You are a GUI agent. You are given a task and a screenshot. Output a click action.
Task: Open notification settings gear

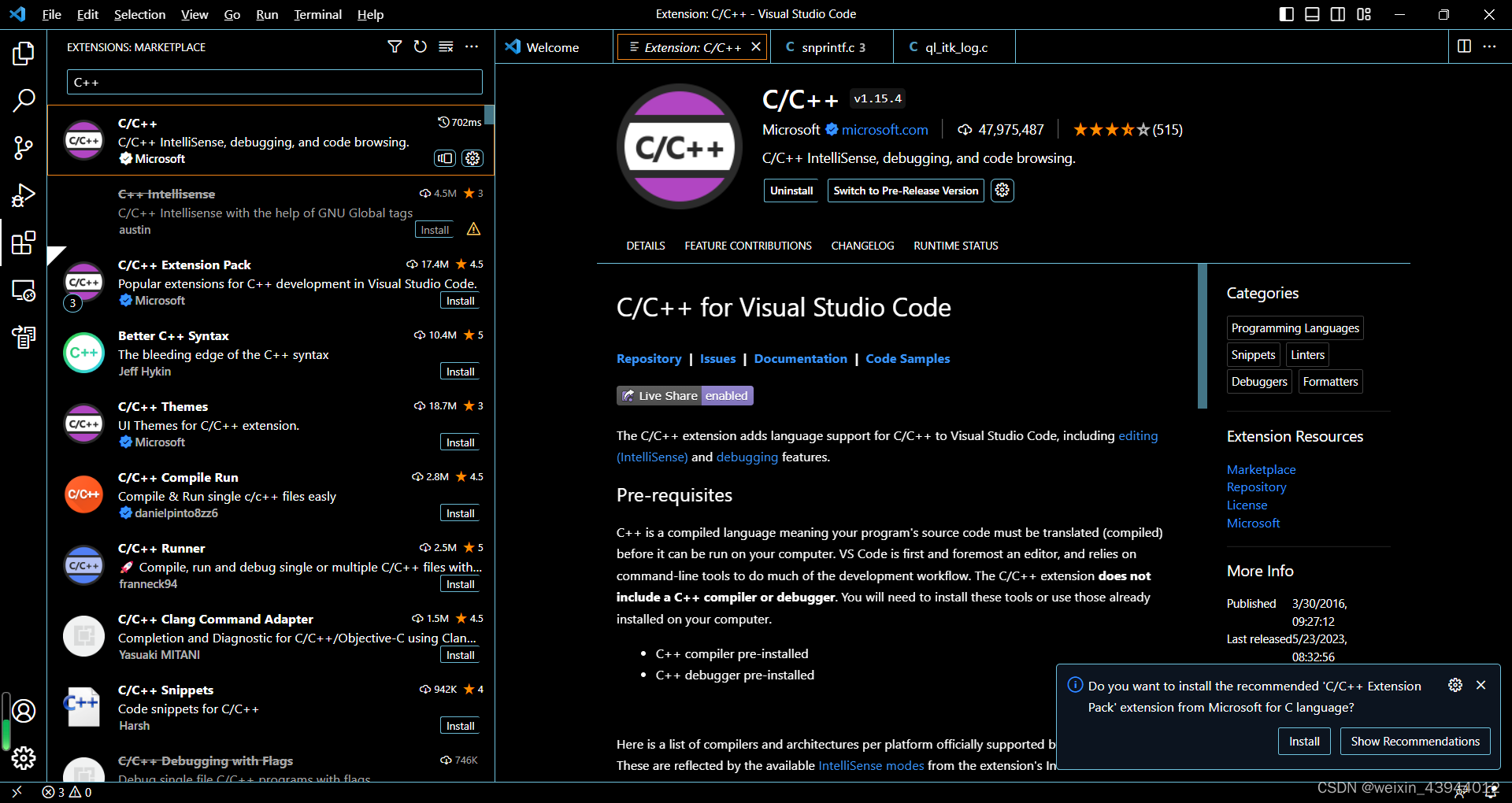1455,685
